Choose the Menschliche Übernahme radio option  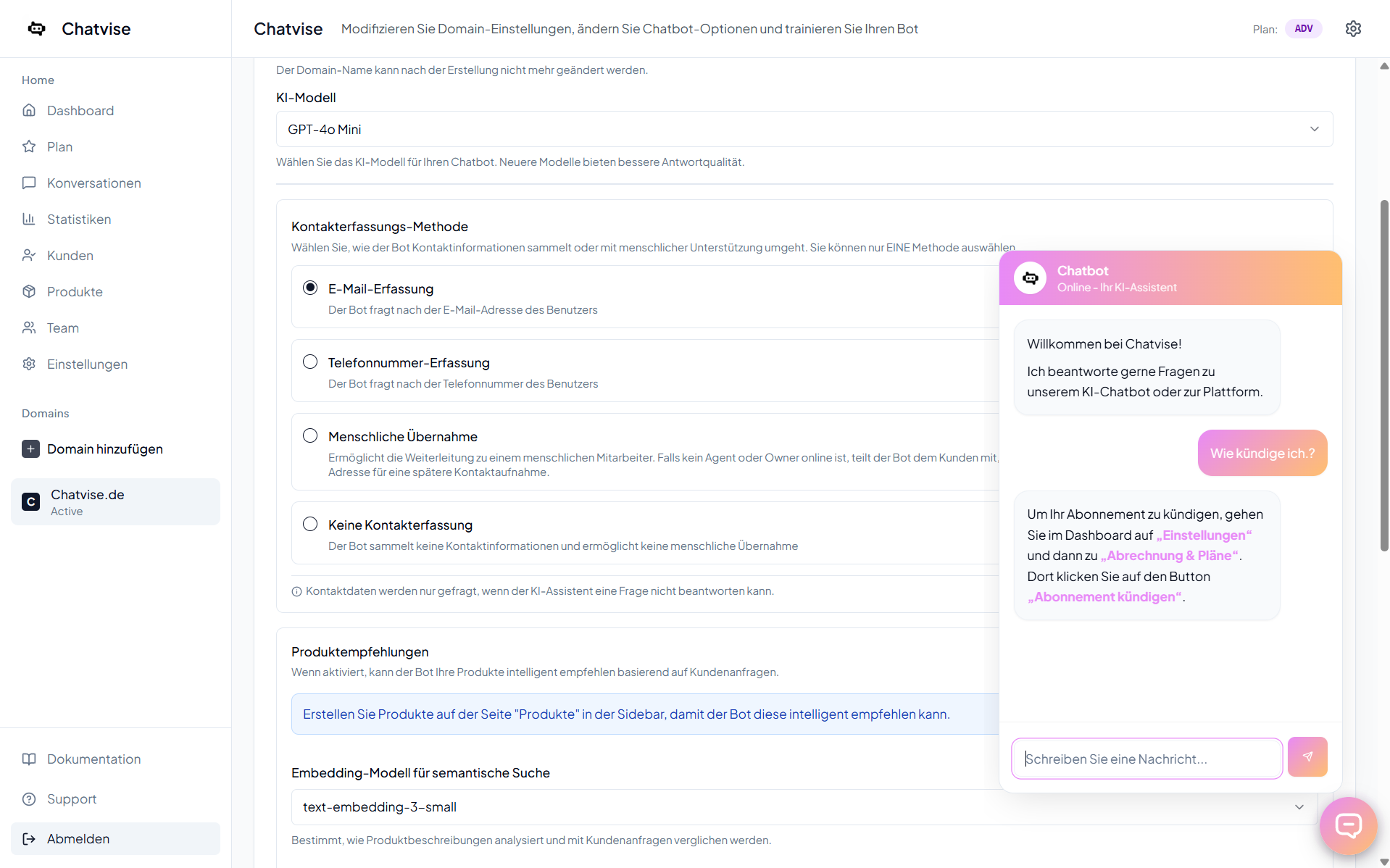(x=310, y=435)
